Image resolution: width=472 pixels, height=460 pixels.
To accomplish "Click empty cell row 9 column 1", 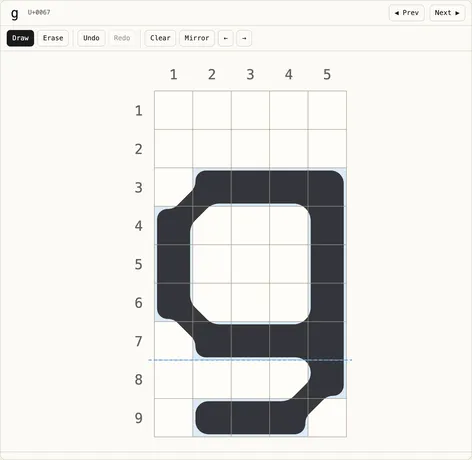I will coord(174,417).
